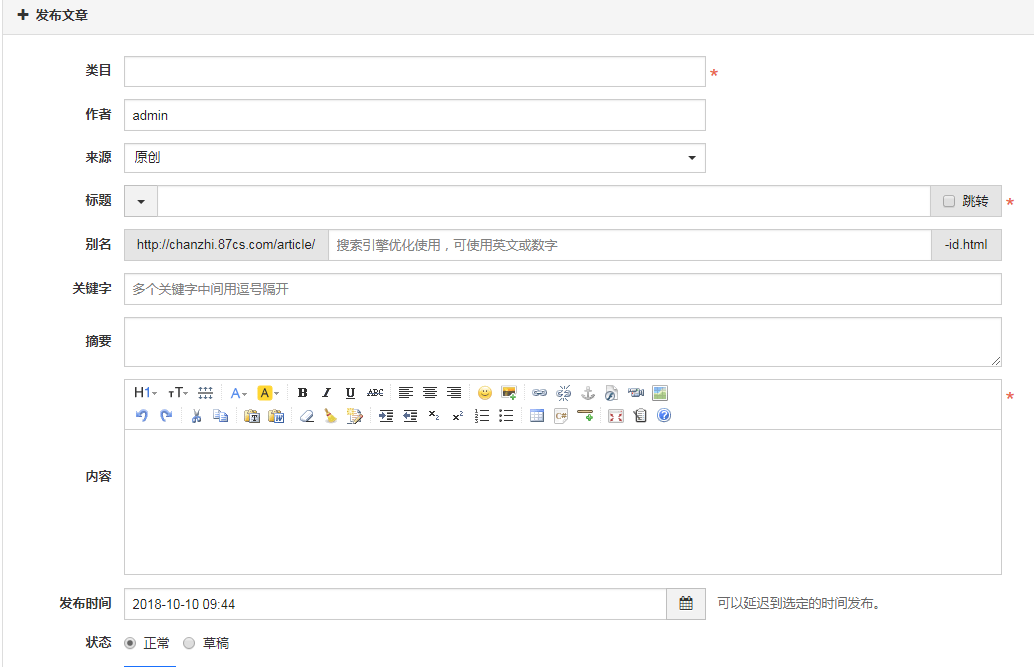Image resolution: width=1034 pixels, height=667 pixels.
Task: Select the 草稿 draft radio button
Action: [189, 643]
